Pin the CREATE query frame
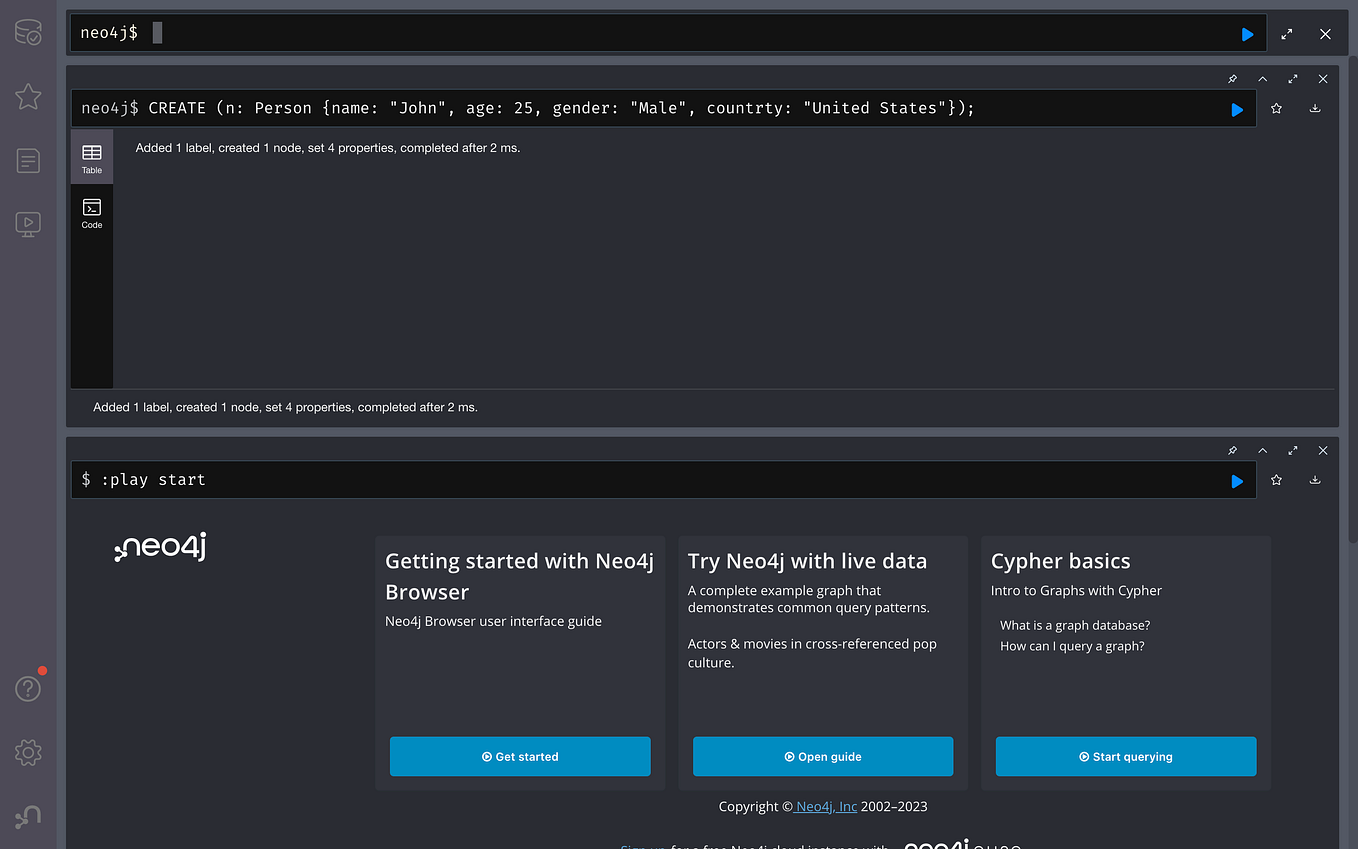This screenshot has width=1358, height=849. (1232, 78)
